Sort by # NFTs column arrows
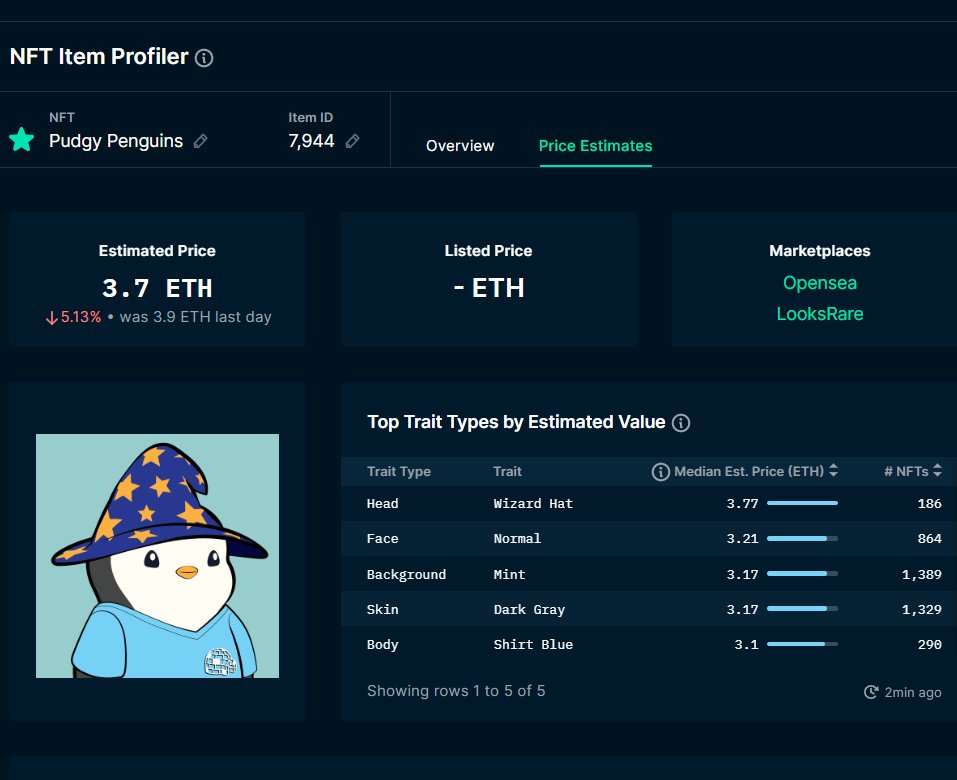The height and width of the screenshot is (780, 957). pyautogui.click(x=937, y=471)
